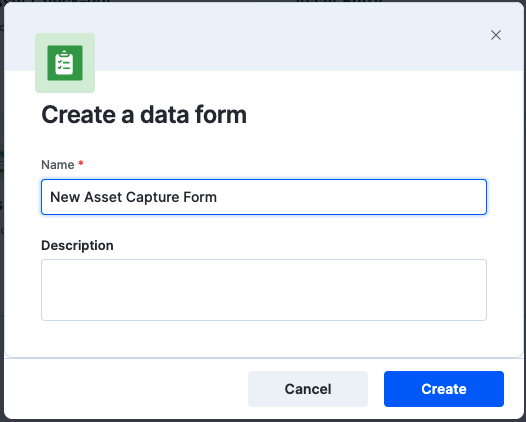Click the red required asterisk beside Name

81,164
